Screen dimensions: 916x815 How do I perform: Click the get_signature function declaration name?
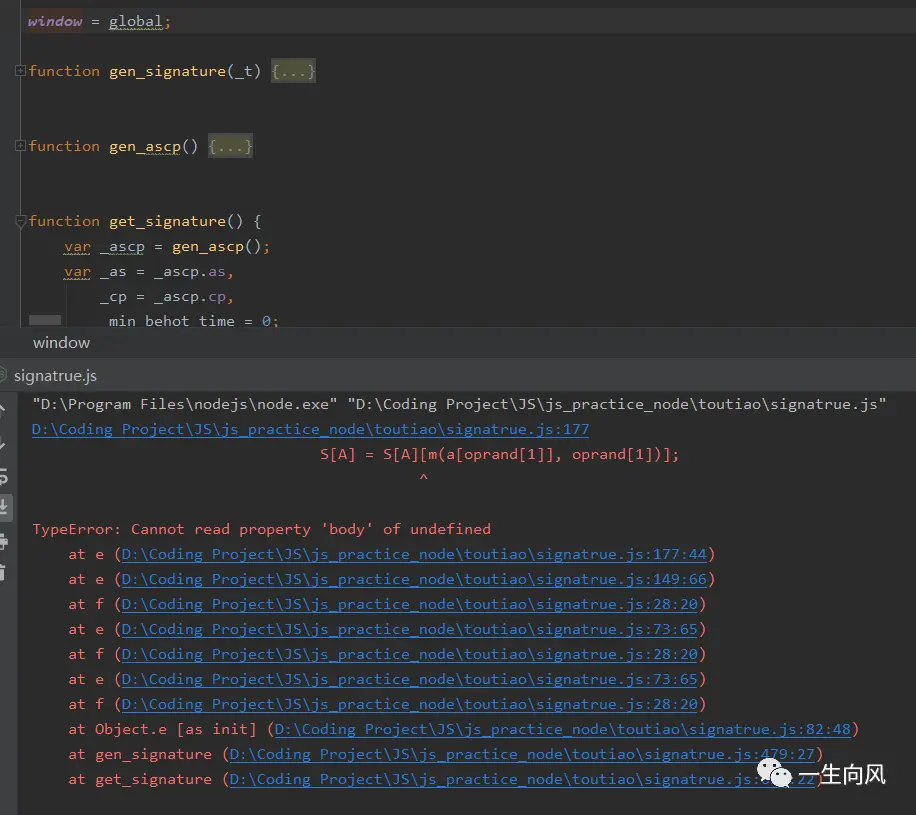[x=167, y=221]
